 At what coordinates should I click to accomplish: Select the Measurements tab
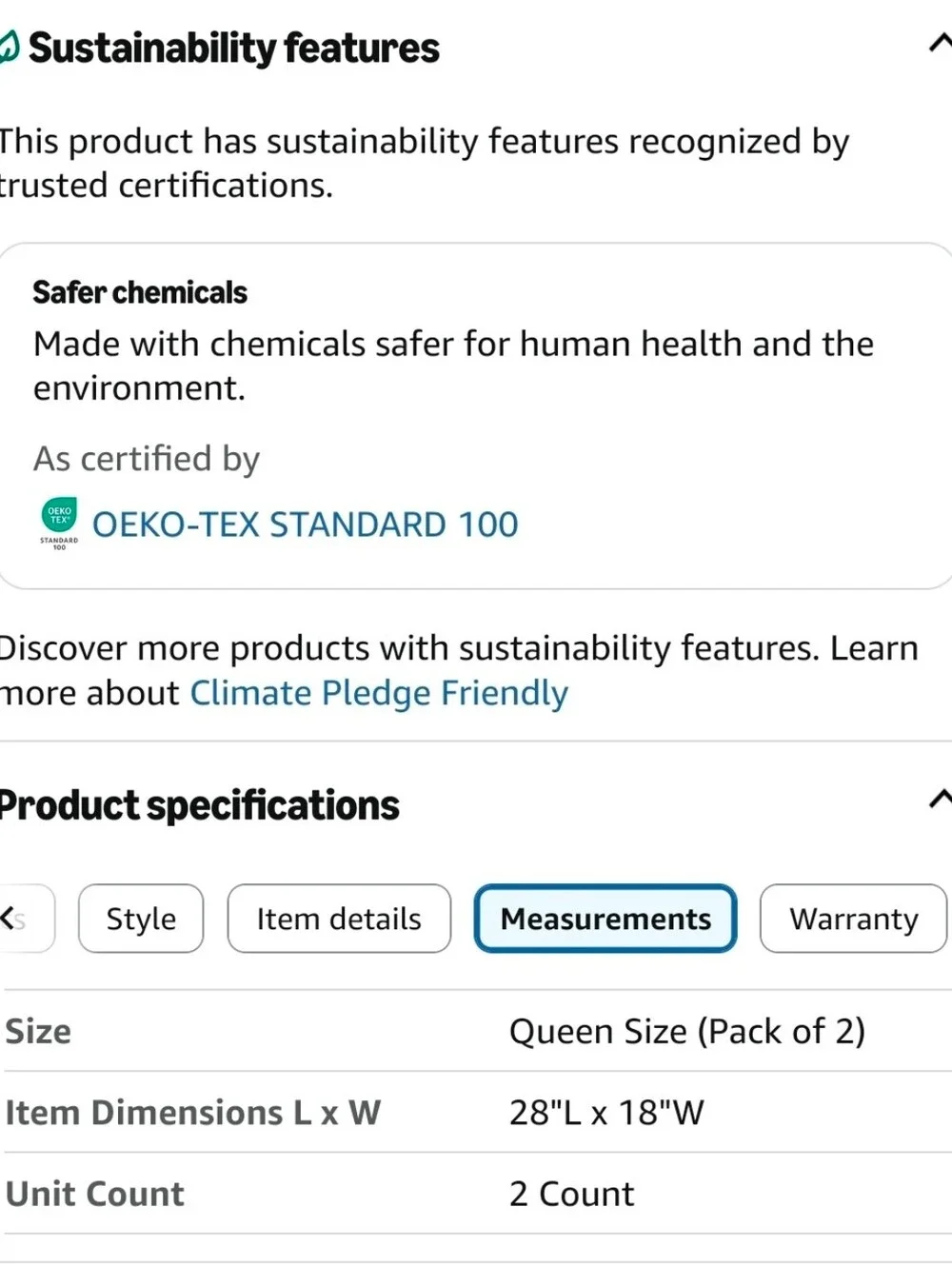point(605,919)
